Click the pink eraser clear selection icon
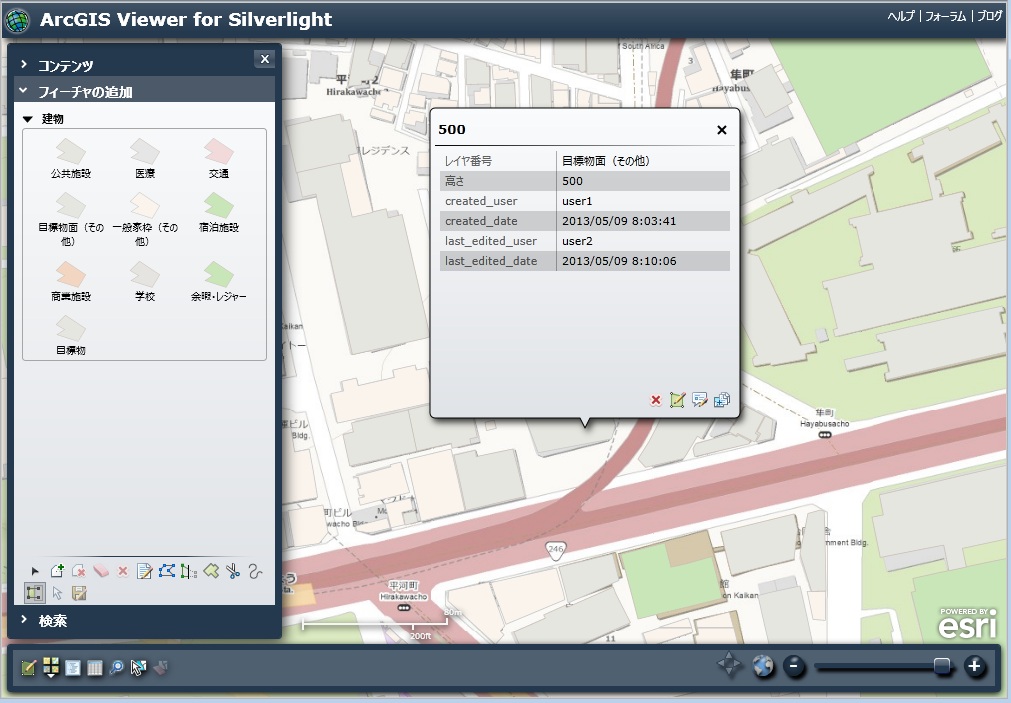This screenshot has width=1011, height=703. [x=101, y=571]
